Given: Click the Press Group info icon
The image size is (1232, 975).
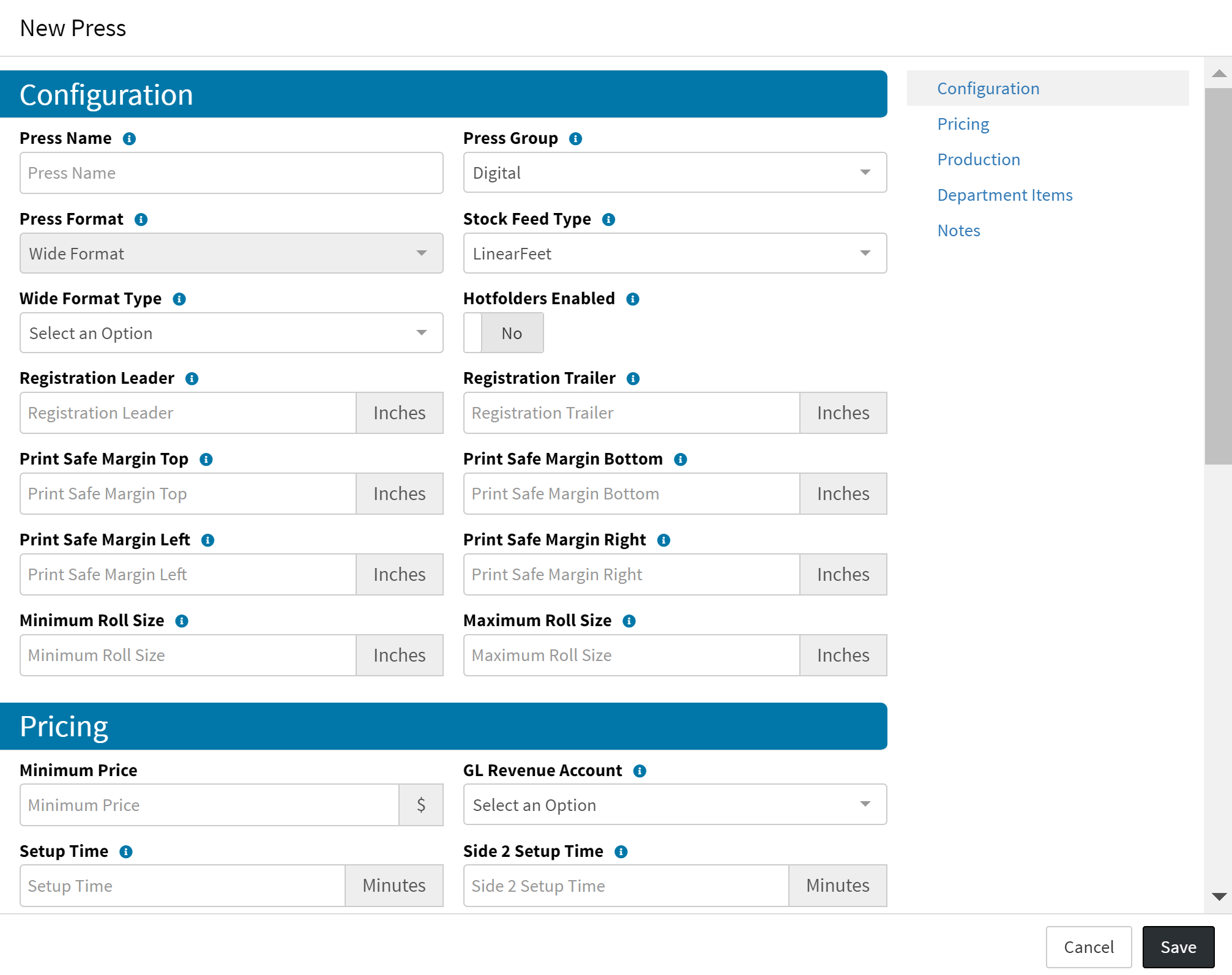Looking at the screenshot, I should coord(575,139).
